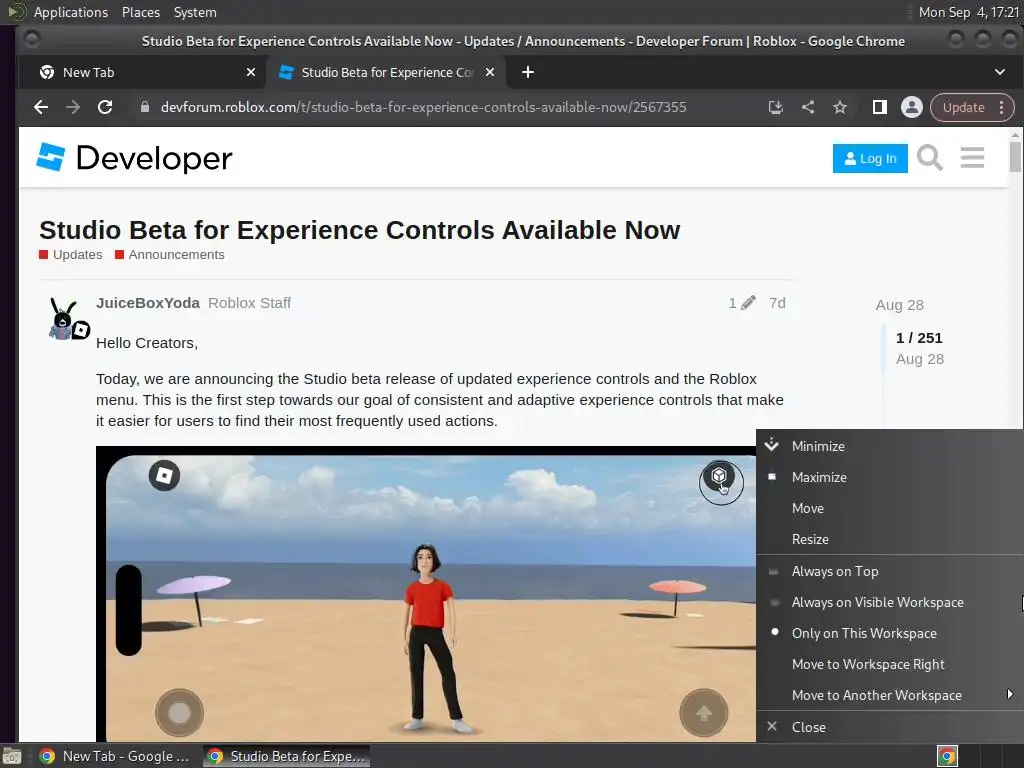The width and height of the screenshot is (1024, 768).
Task: Click Studio Beta window taskbar button
Action: pyautogui.click(x=287, y=756)
